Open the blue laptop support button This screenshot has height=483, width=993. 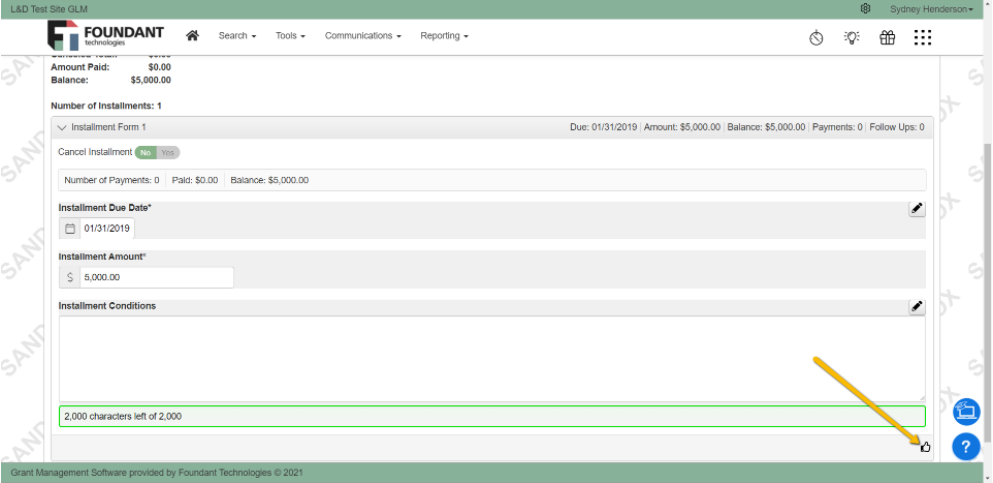pyautogui.click(x=966, y=411)
